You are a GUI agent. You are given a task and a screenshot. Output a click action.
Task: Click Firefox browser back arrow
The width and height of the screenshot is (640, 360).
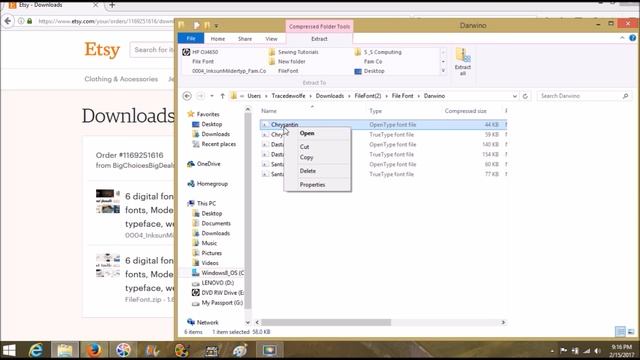point(7,21)
